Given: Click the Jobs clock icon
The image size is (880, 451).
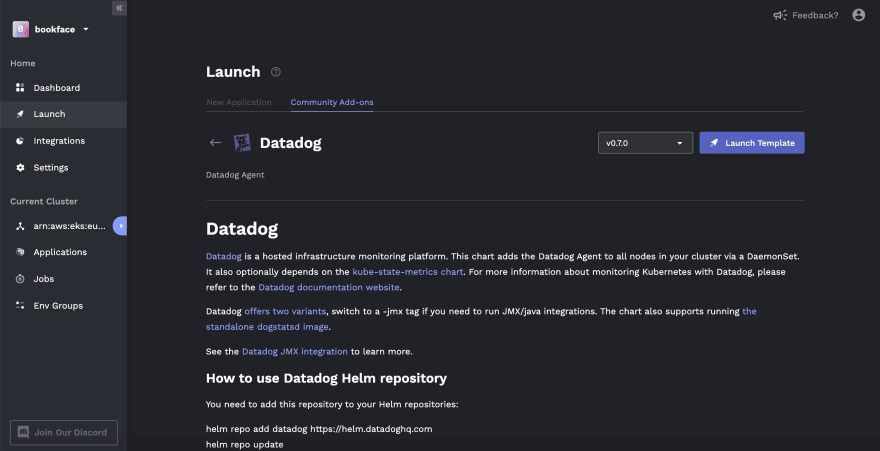Looking at the screenshot, I should tap(20, 279).
